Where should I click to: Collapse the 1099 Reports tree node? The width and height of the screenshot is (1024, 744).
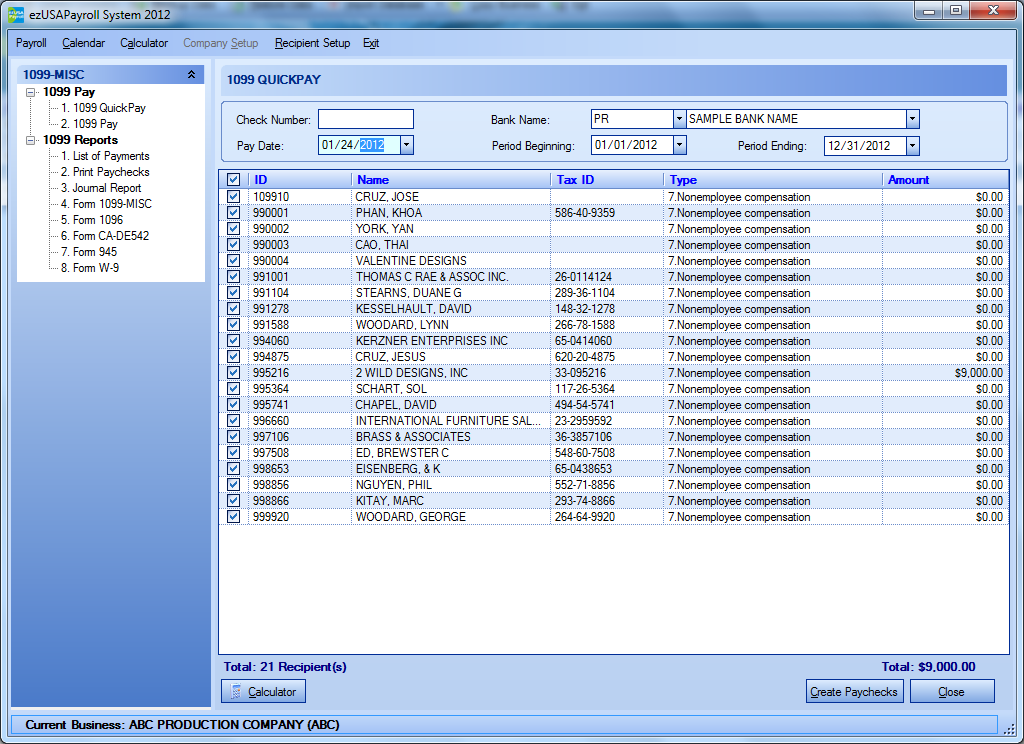click(31, 140)
